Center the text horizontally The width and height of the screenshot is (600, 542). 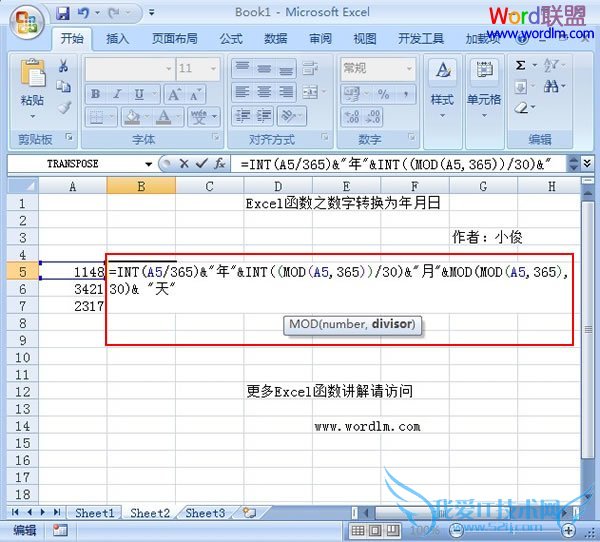click(264, 92)
